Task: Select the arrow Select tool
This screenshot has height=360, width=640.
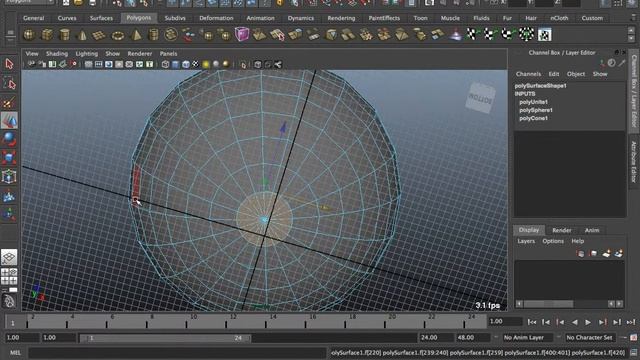Action: click(x=9, y=64)
